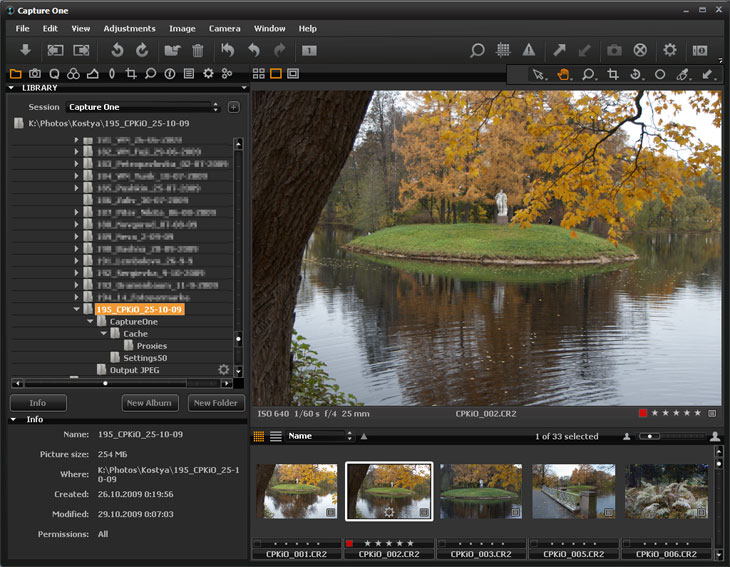Select thumbnail CPKiO_005.CR2 with bridge

coord(574,491)
